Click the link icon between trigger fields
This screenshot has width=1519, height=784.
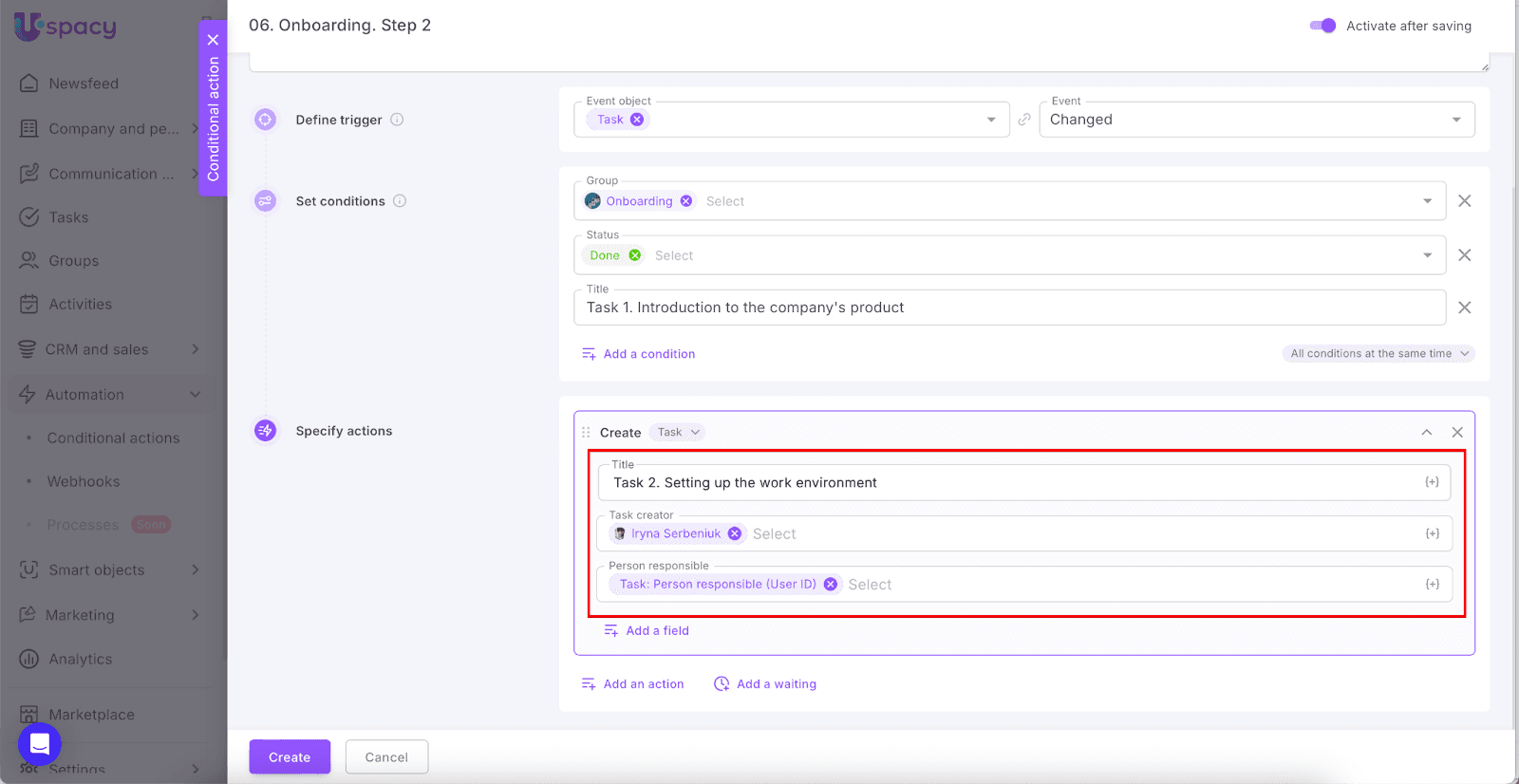[1024, 120]
